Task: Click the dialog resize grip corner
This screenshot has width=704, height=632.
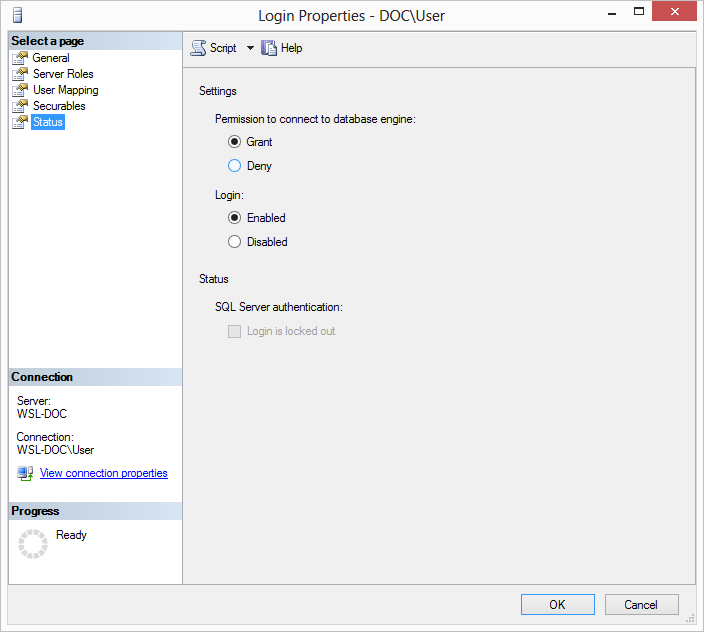Action: 690,619
